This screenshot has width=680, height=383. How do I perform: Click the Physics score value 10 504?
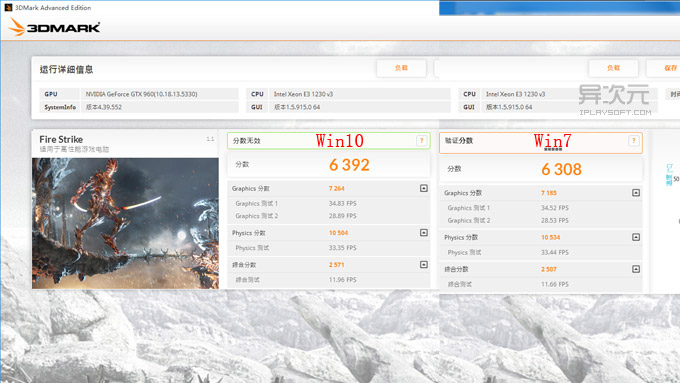click(338, 233)
